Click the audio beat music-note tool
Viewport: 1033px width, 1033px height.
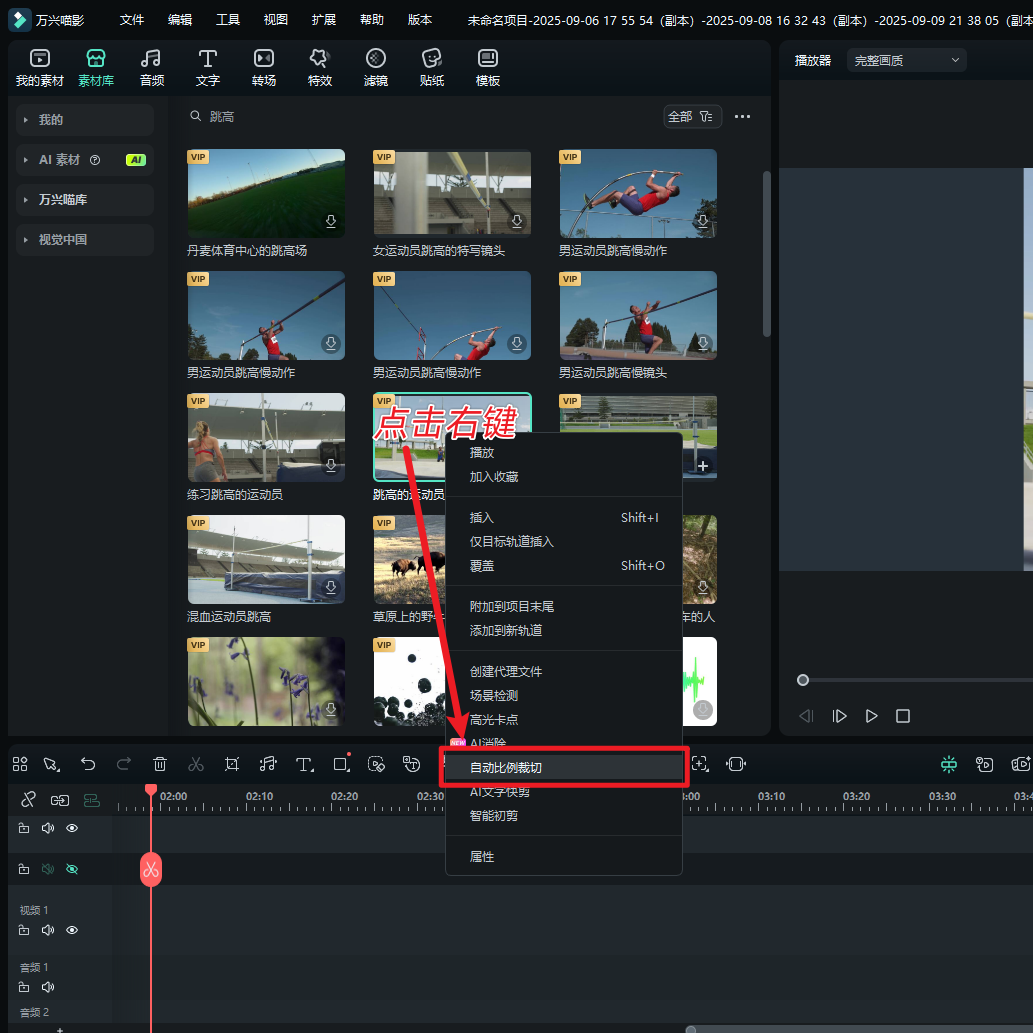(267, 764)
